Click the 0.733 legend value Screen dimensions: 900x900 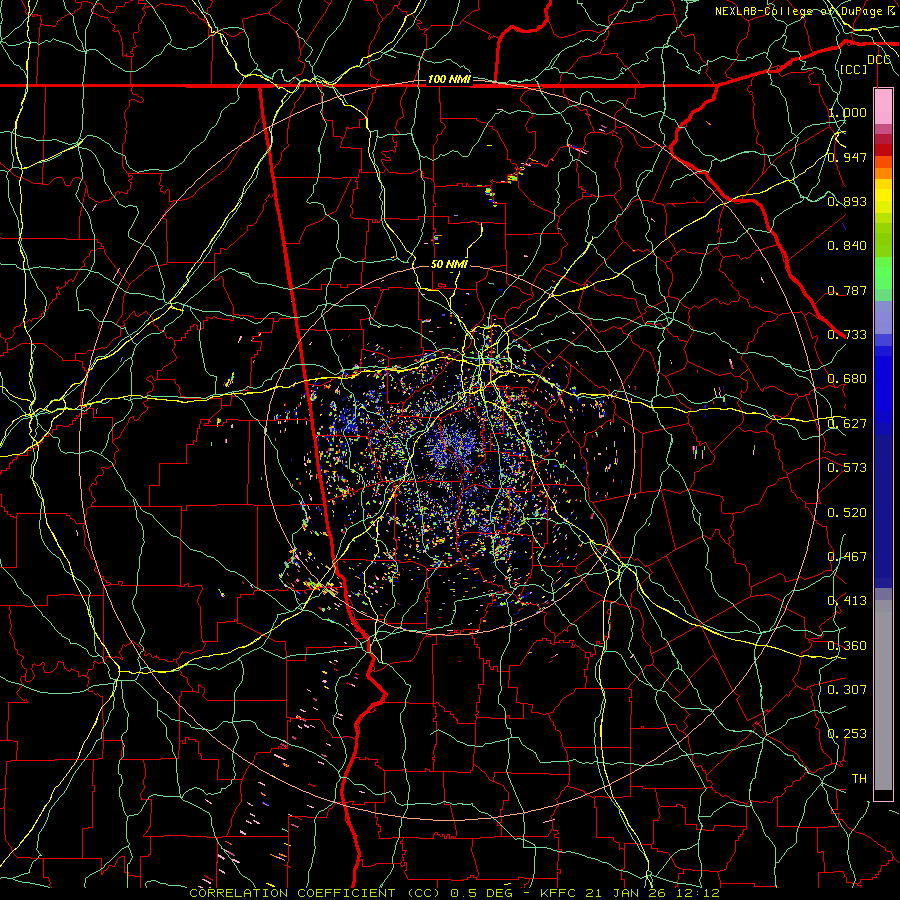(847, 335)
